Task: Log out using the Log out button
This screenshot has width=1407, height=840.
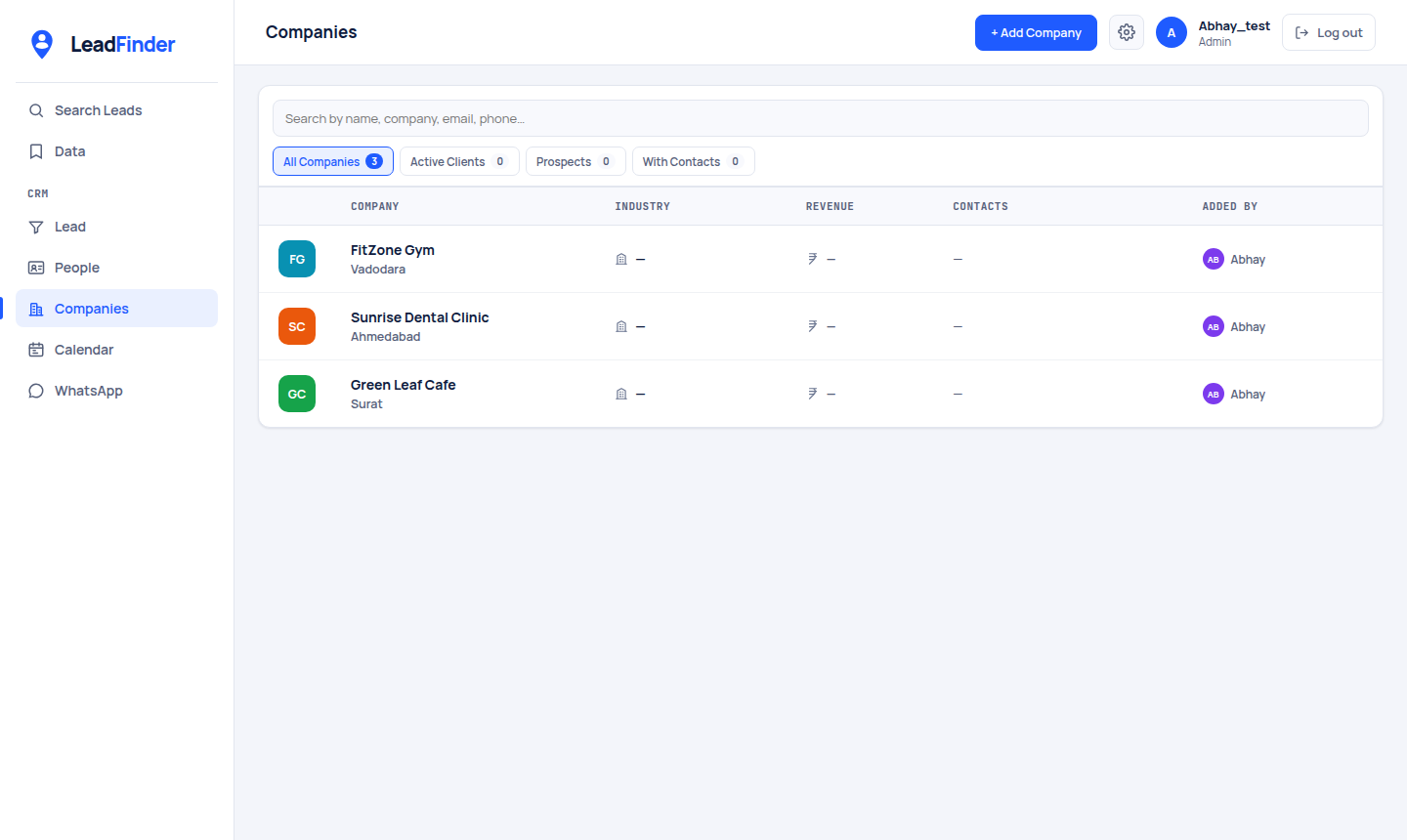Action: (x=1329, y=32)
